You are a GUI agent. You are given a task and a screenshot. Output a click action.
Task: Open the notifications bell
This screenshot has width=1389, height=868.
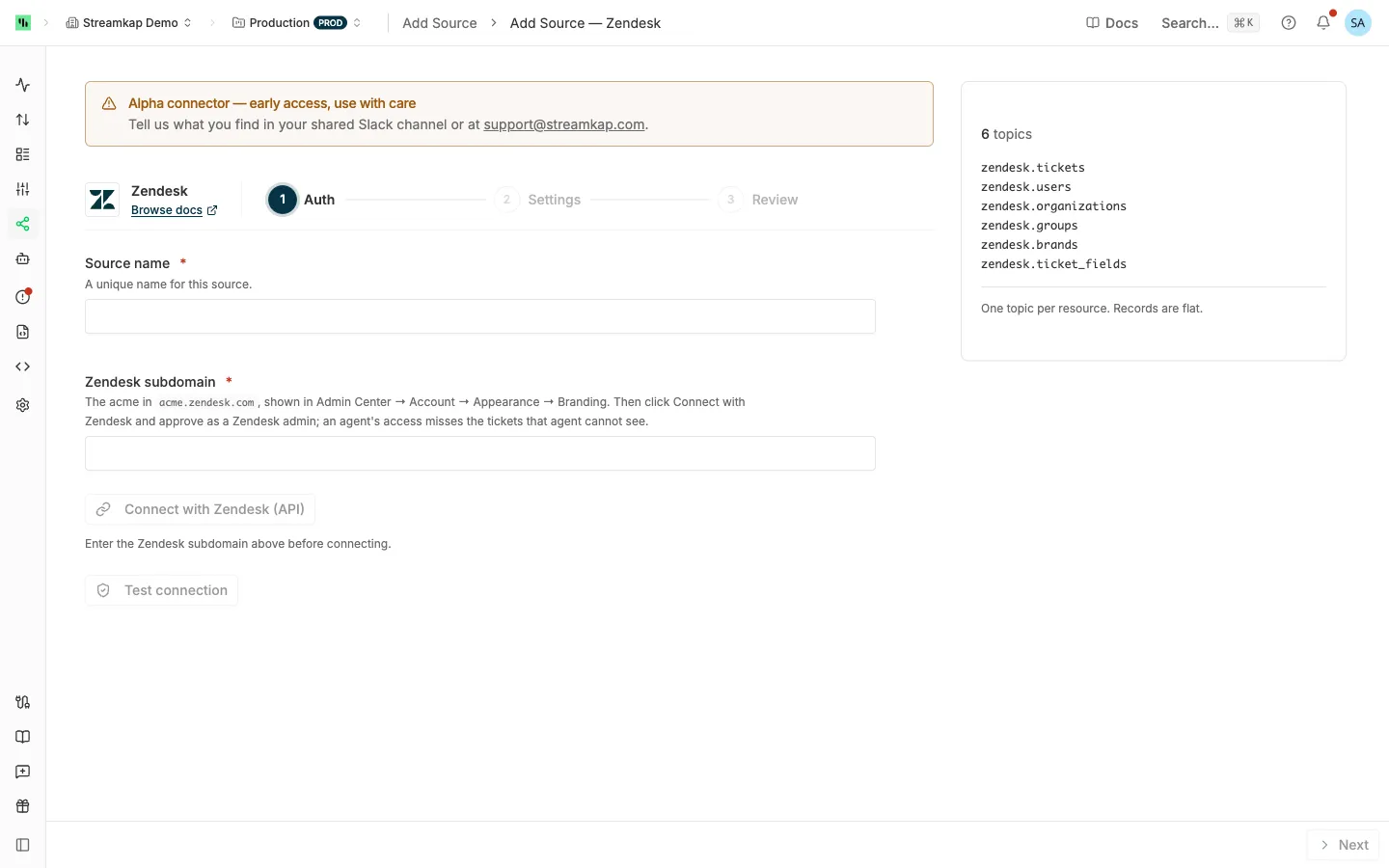click(1323, 23)
